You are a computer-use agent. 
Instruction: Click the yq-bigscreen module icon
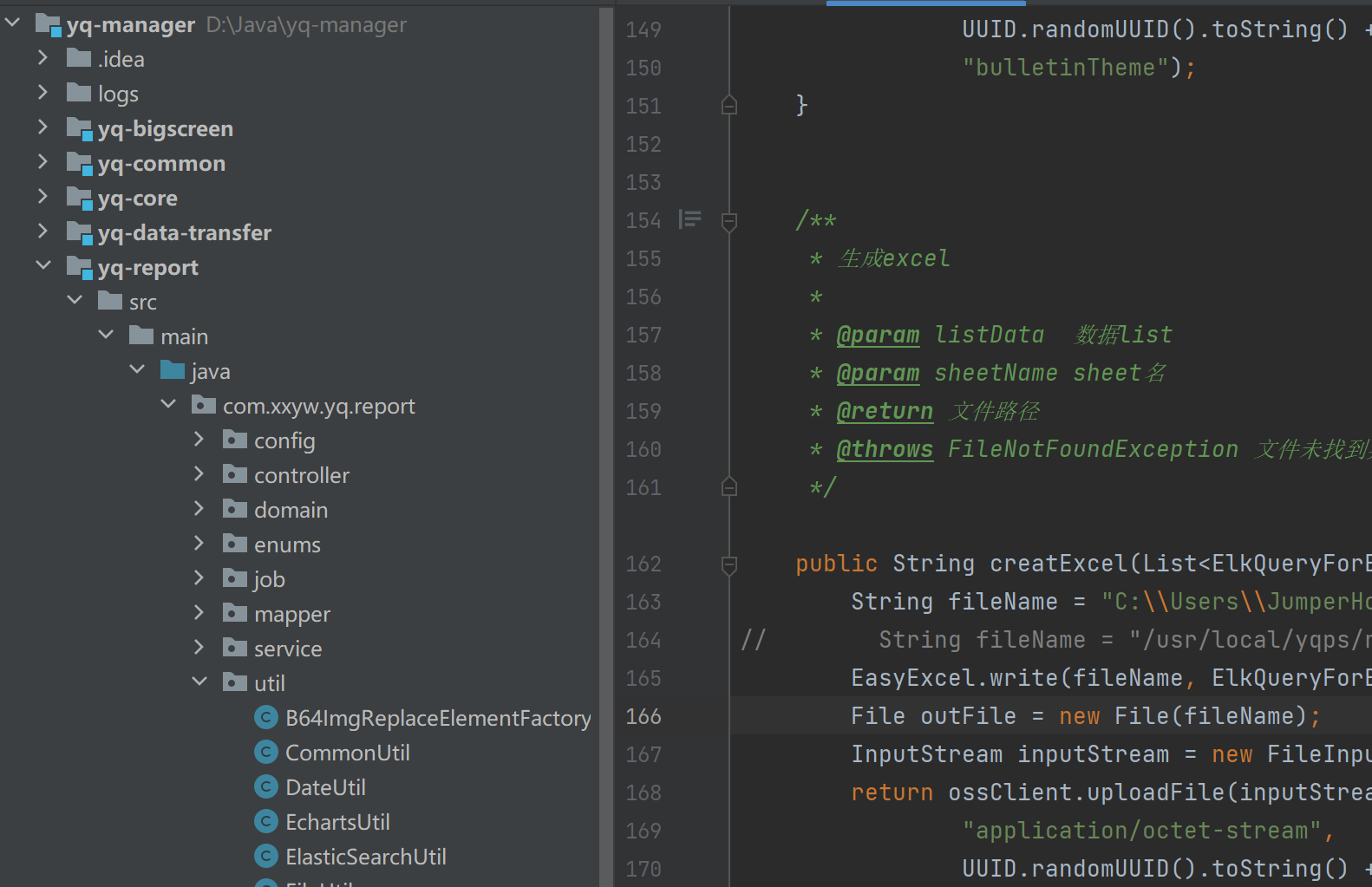point(80,129)
